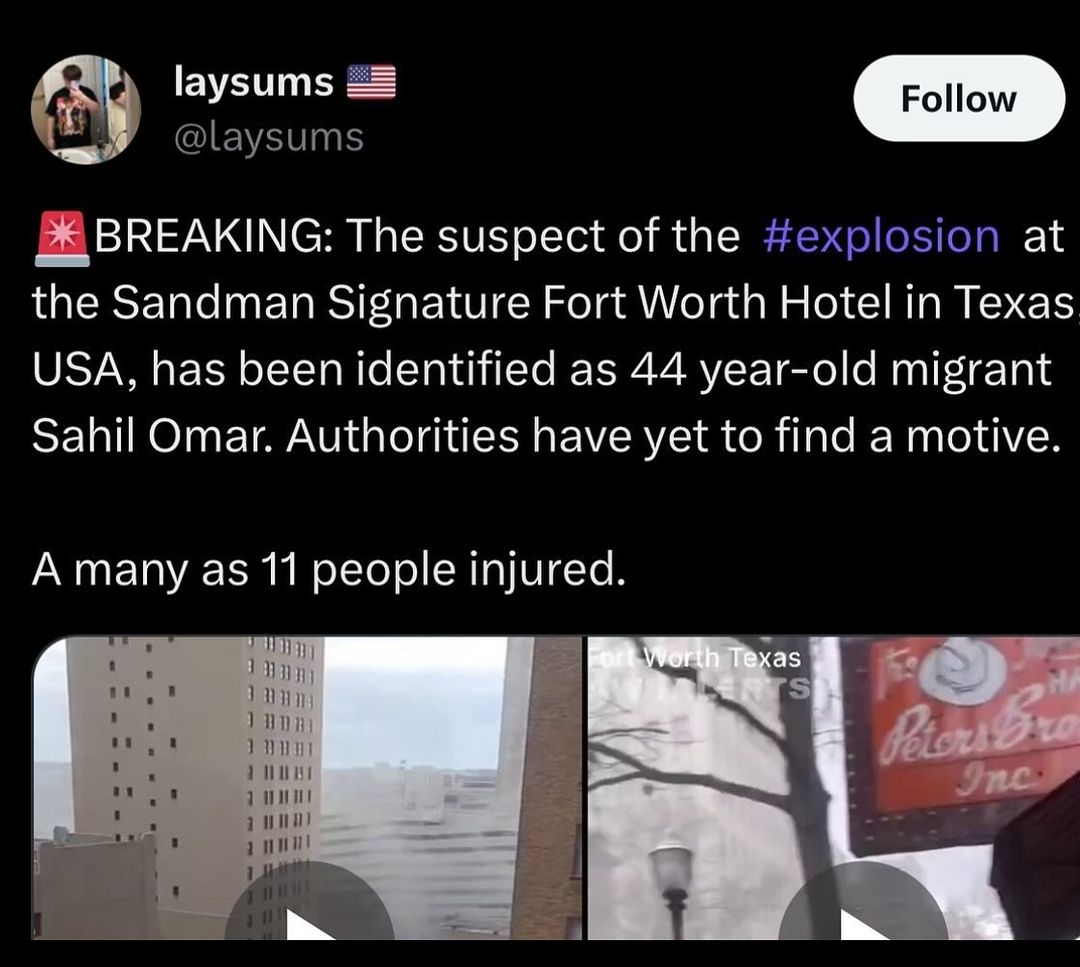Play the left video of the tall building
This screenshot has height=967, width=1080.
tap(309, 908)
